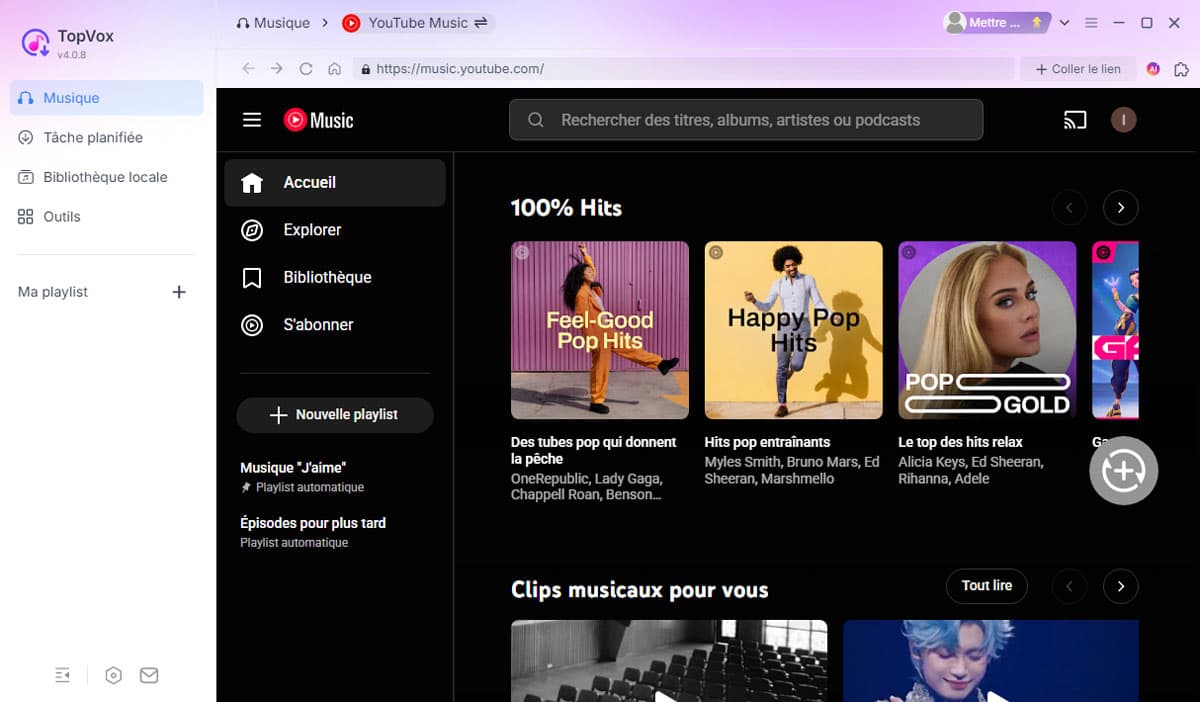
Task: Show next items in 100% Hits carousel
Action: pyautogui.click(x=1120, y=208)
